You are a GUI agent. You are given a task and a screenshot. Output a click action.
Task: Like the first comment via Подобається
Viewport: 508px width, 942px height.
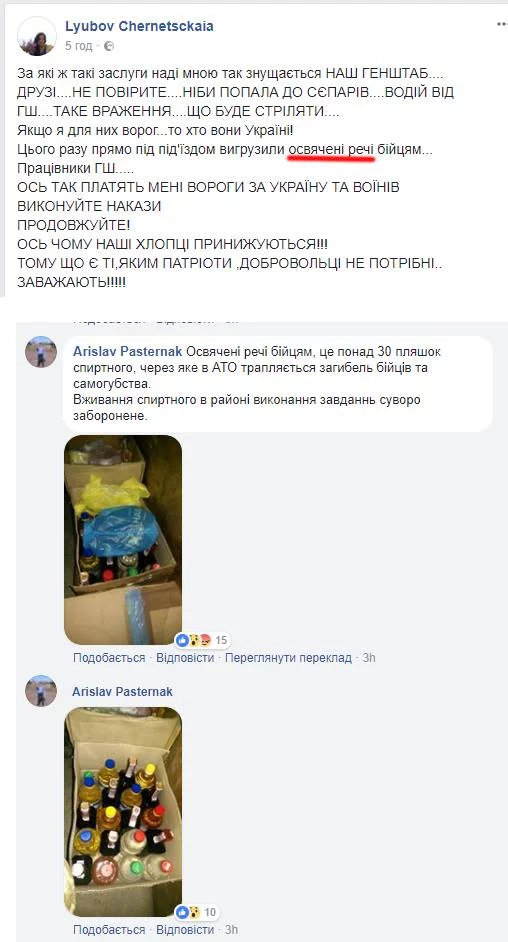[109, 658]
